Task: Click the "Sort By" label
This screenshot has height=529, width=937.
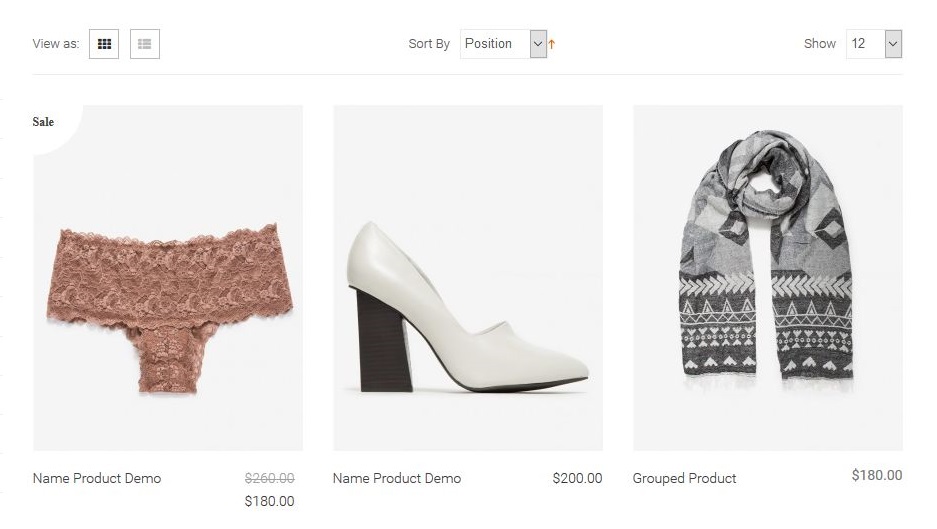Action: coord(429,44)
